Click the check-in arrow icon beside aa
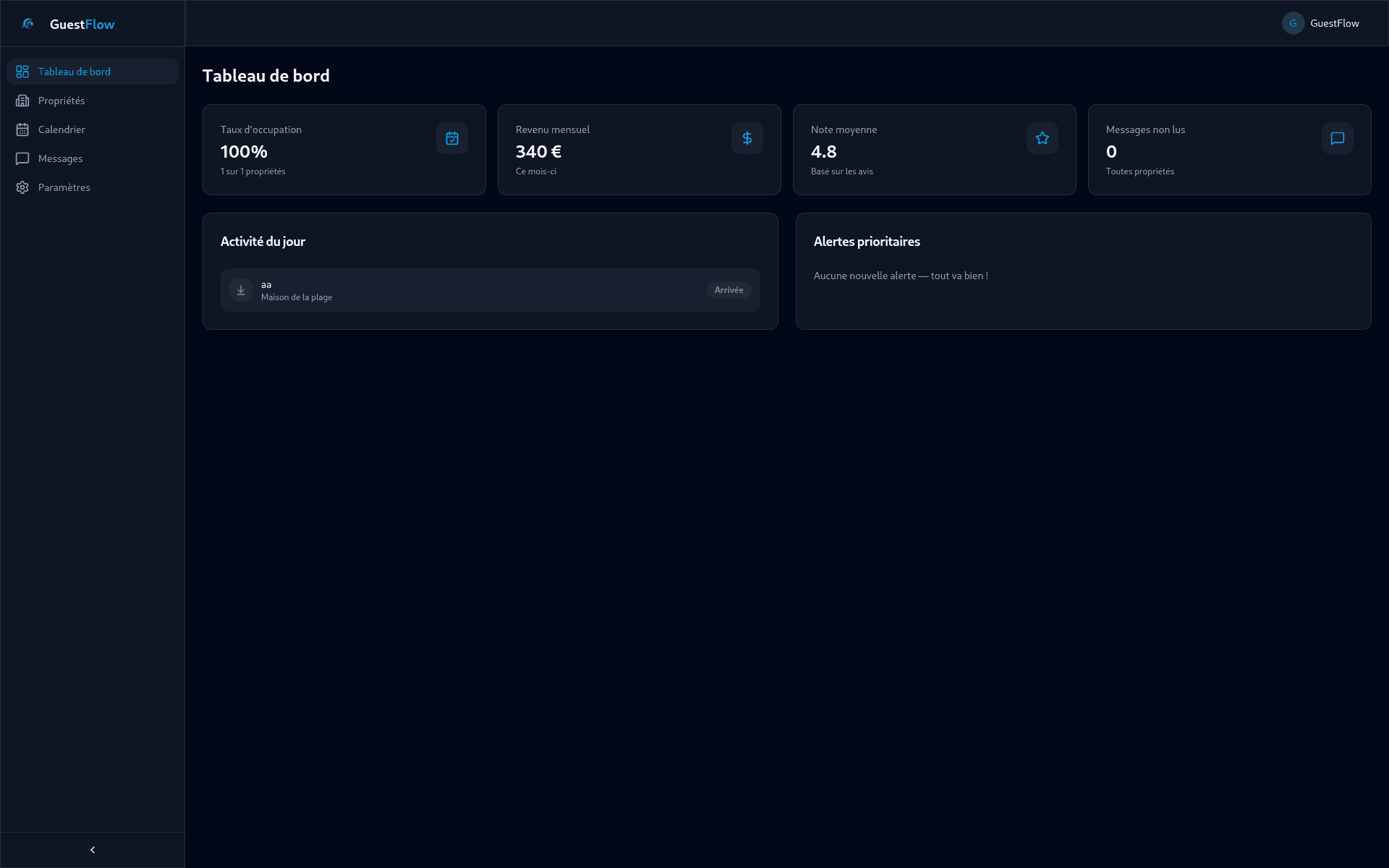This screenshot has height=868, width=1389. 240,289
